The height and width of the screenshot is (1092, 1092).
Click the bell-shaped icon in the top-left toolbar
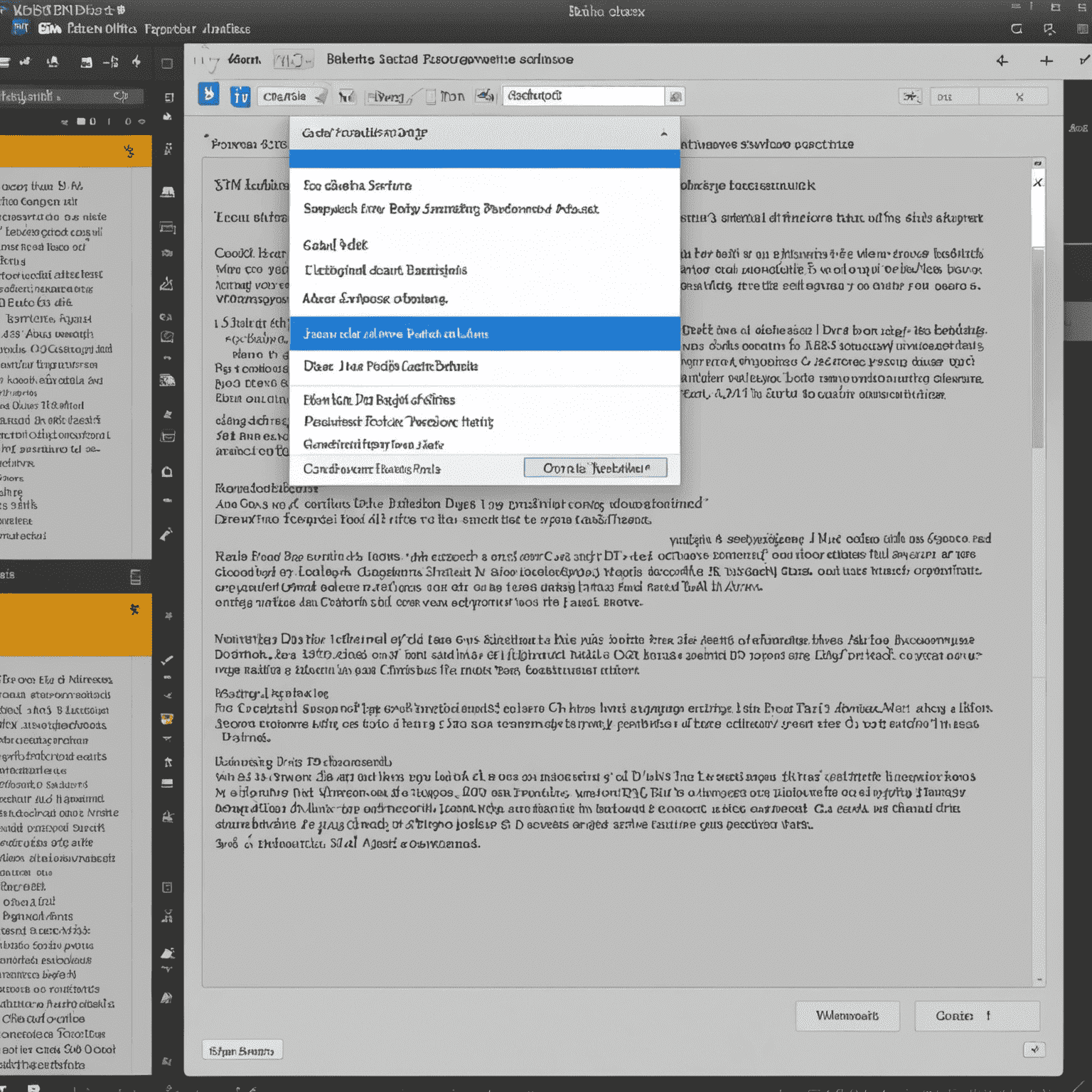(53, 63)
